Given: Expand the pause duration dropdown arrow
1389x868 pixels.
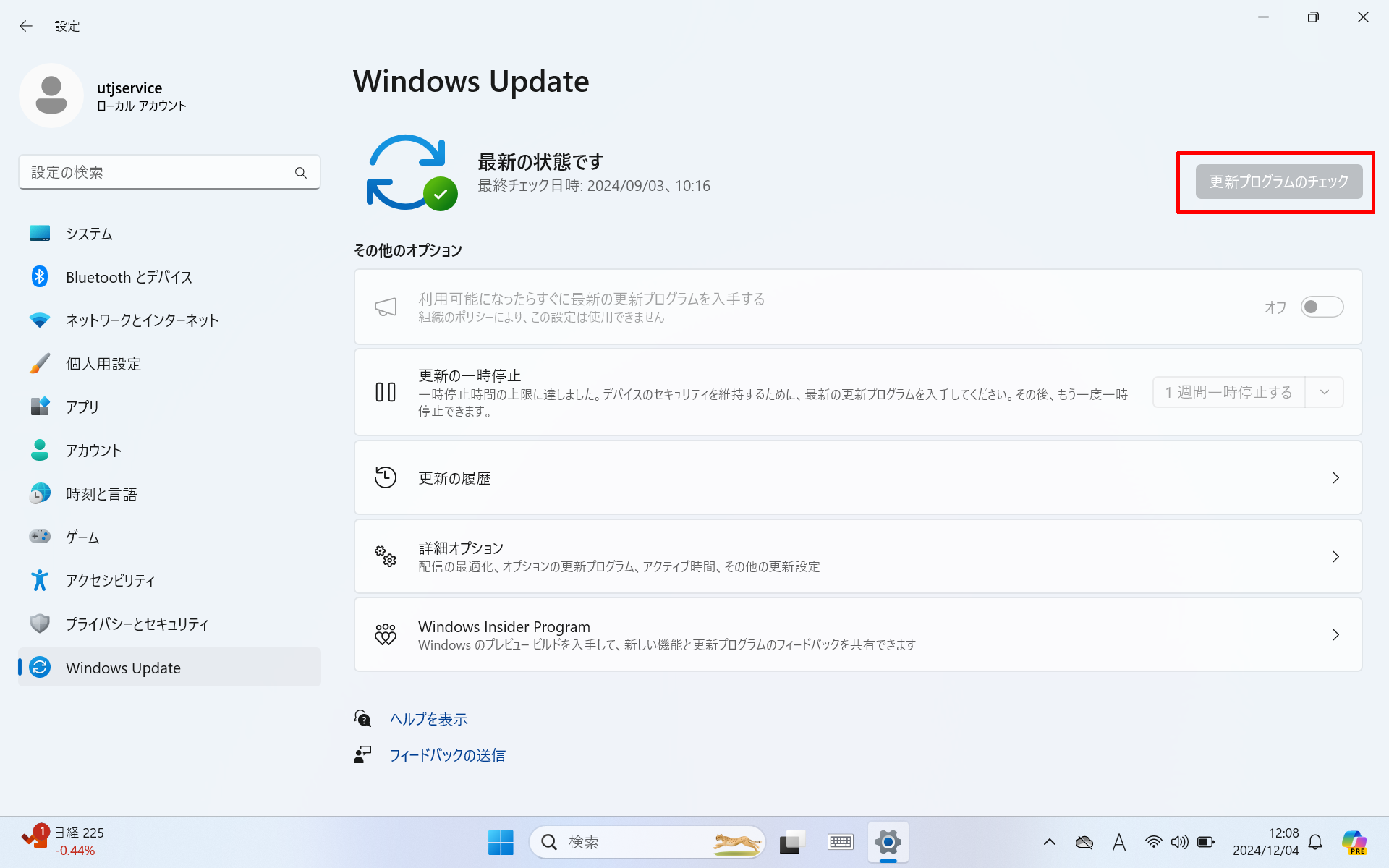Looking at the screenshot, I should pyautogui.click(x=1325, y=392).
